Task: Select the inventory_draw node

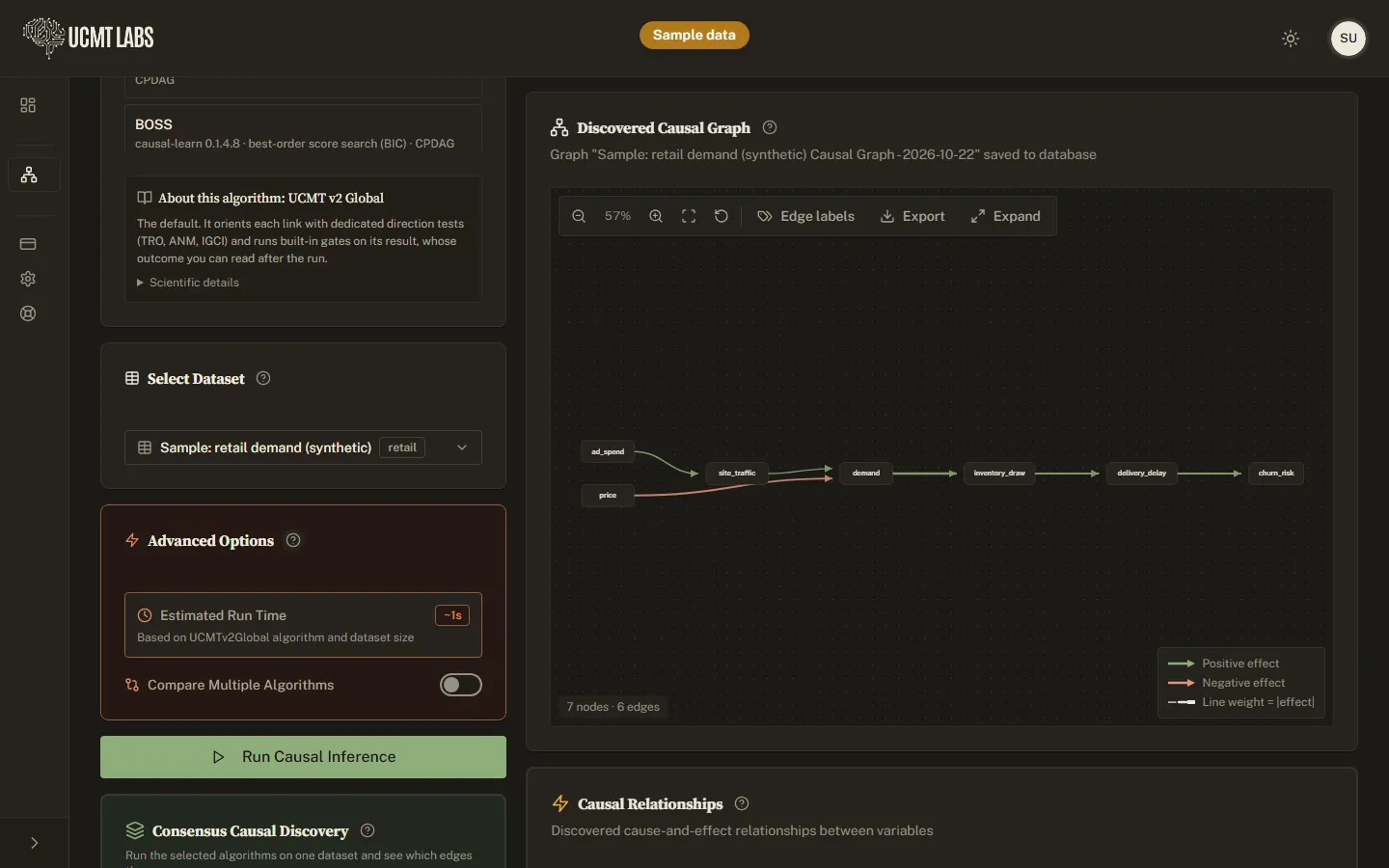Action: [999, 473]
